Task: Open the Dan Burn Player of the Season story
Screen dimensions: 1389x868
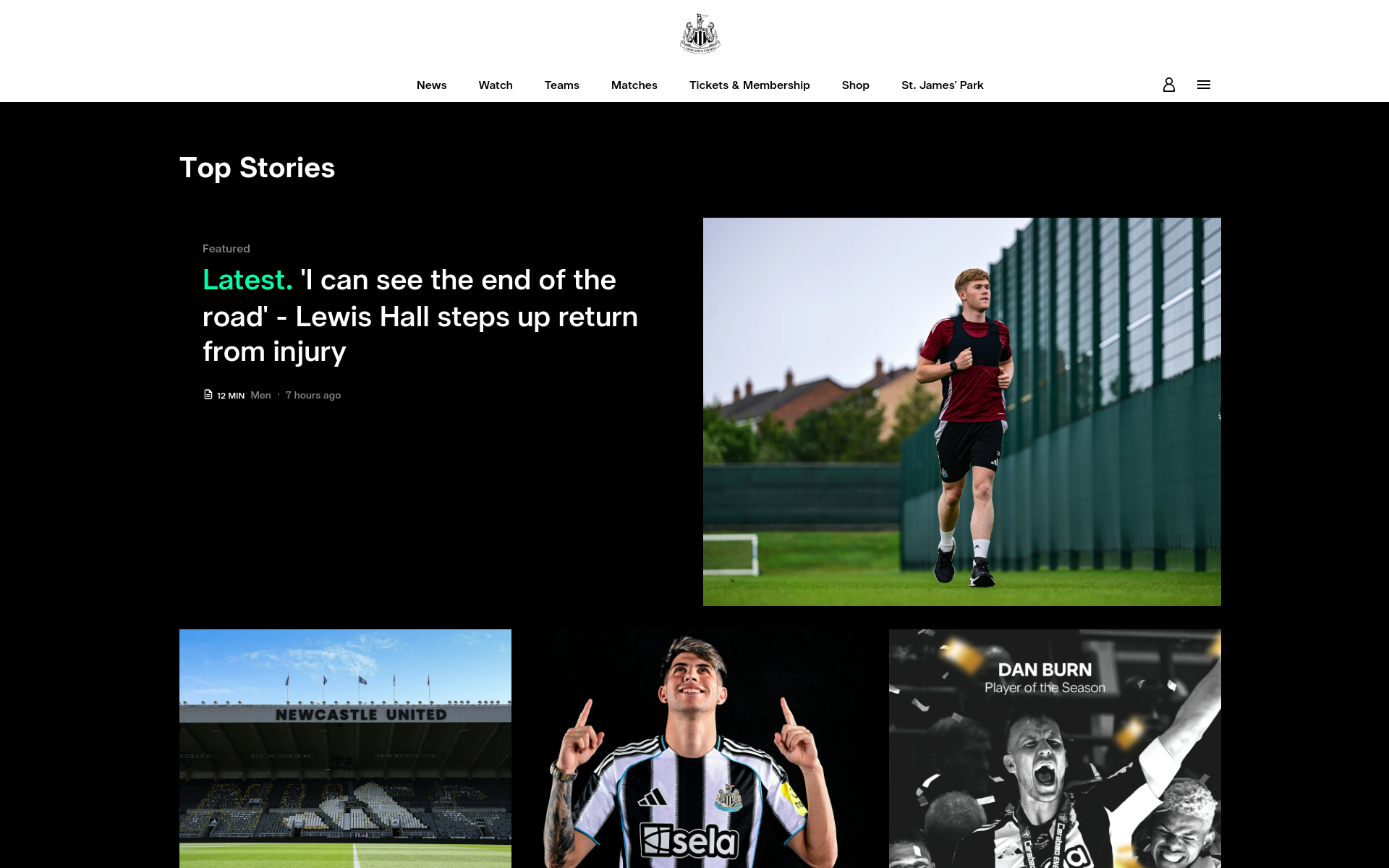Action: [x=1055, y=749]
